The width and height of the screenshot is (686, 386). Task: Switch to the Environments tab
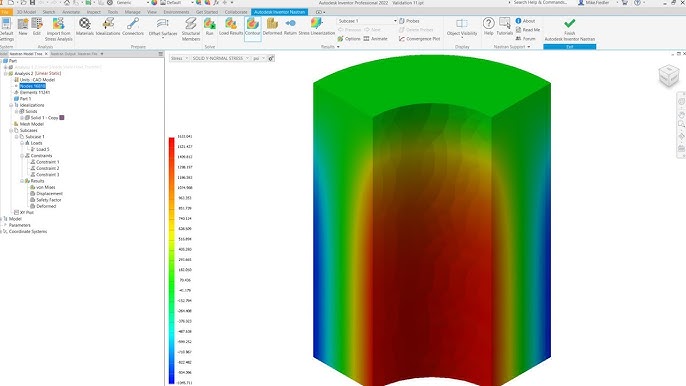click(176, 12)
